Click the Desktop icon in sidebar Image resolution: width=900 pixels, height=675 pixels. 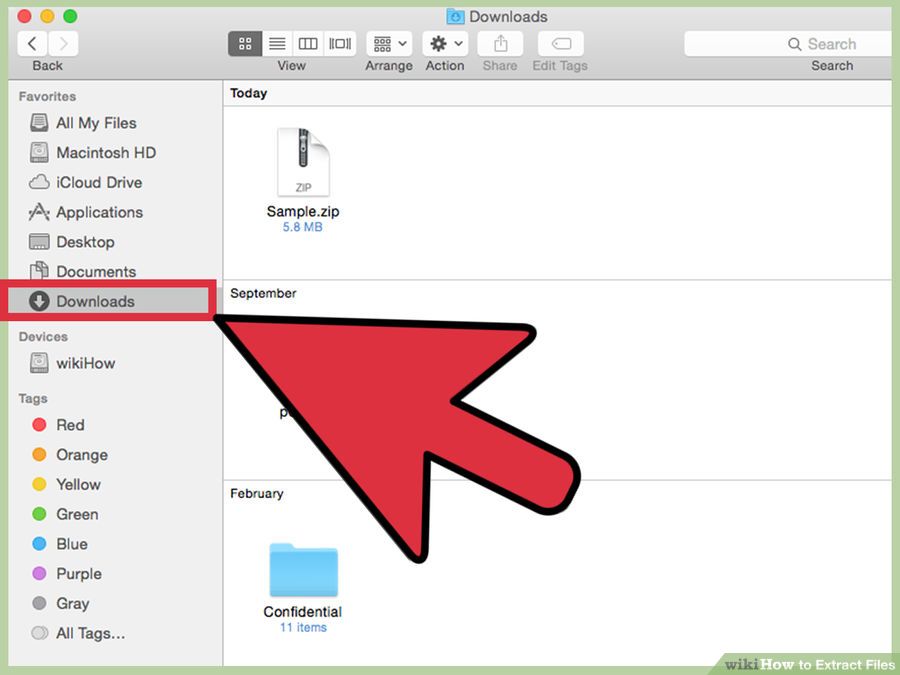[39, 242]
